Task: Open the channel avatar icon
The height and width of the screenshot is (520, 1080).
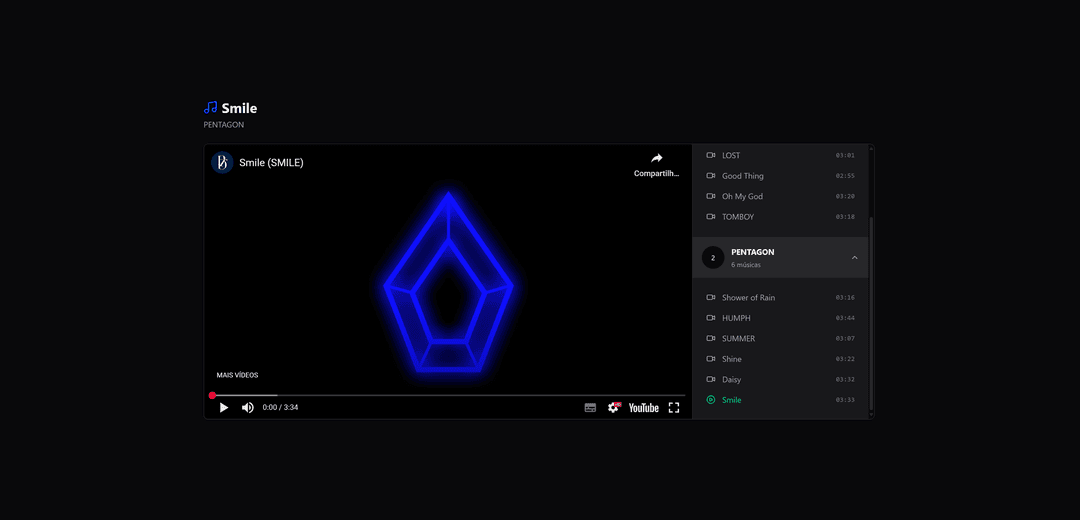Action: pyautogui.click(x=222, y=162)
